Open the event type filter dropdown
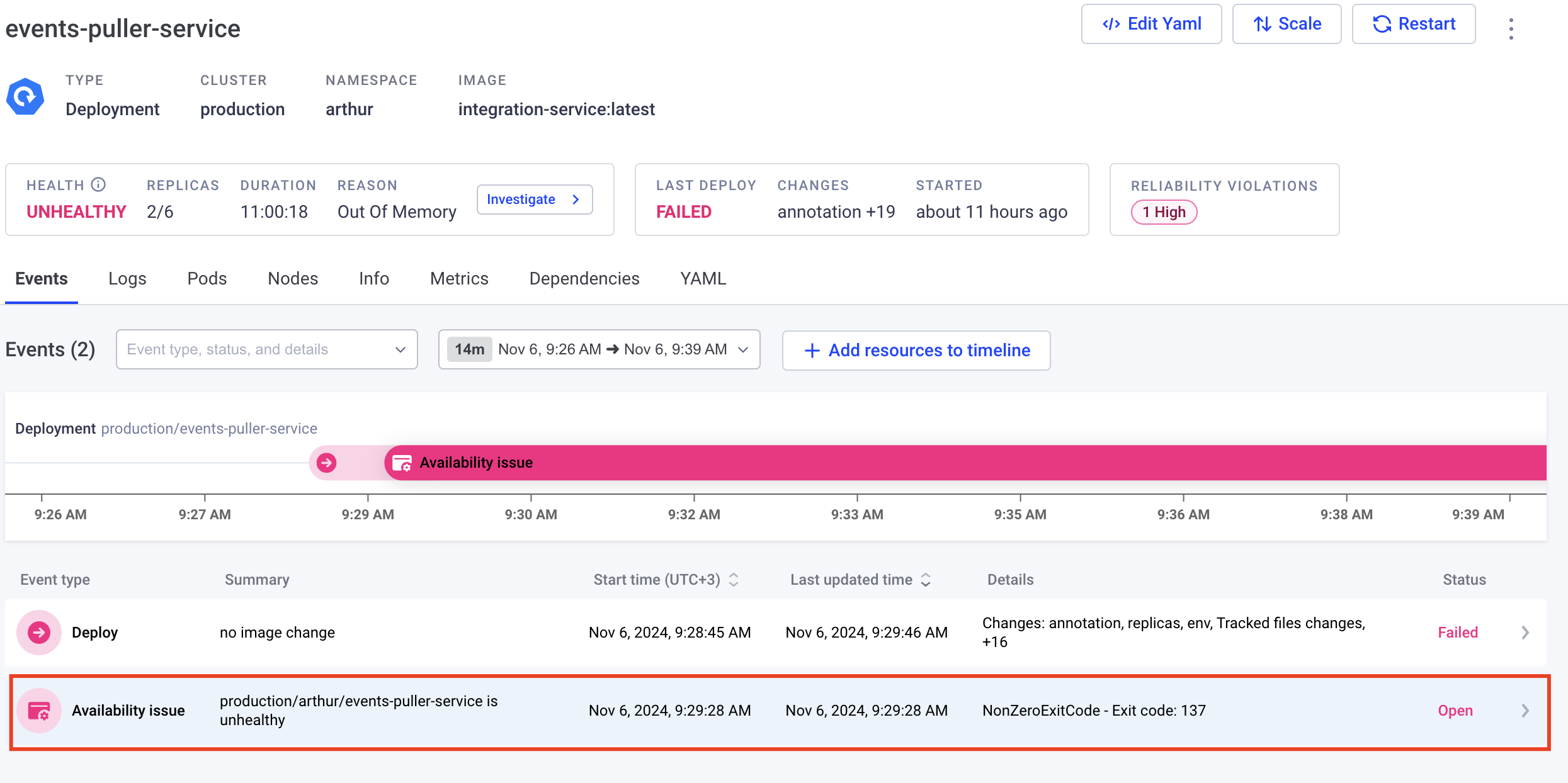This screenshot has width=1568, height=783. tap(267, 349)
